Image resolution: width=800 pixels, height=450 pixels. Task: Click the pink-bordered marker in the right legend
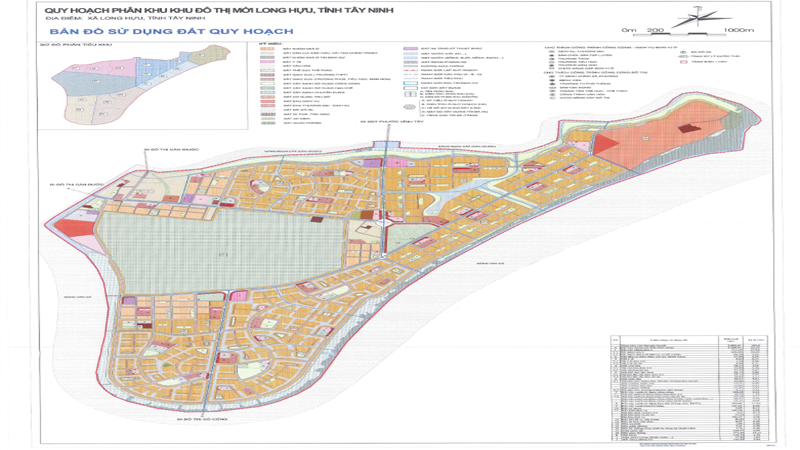tap(683, 62)
